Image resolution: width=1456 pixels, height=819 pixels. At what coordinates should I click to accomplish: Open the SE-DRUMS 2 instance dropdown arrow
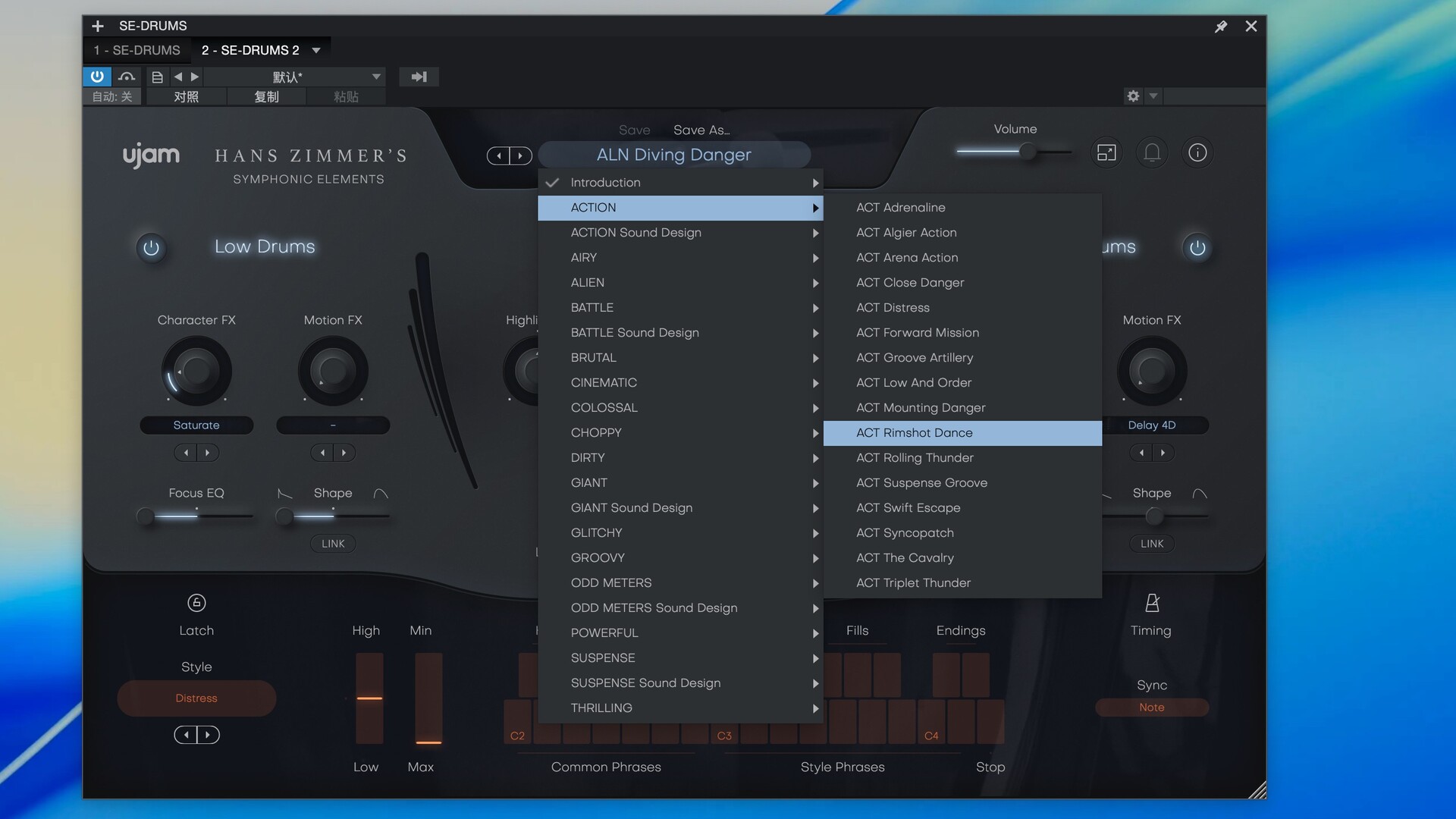[316, 50]
